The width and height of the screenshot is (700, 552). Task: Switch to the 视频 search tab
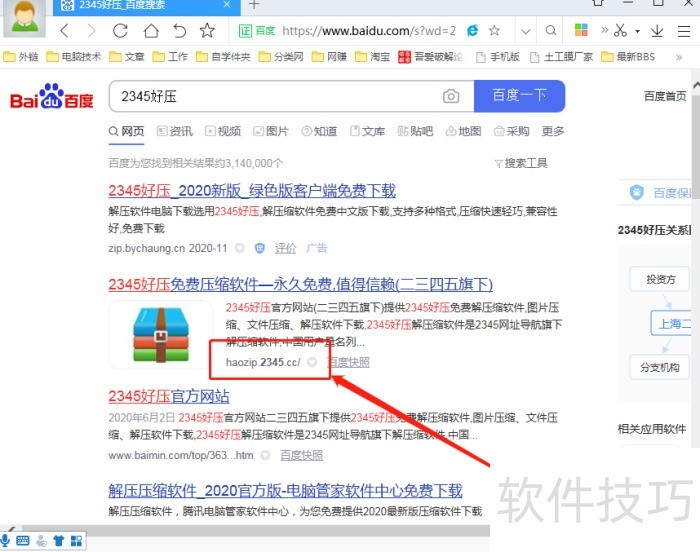223,131
